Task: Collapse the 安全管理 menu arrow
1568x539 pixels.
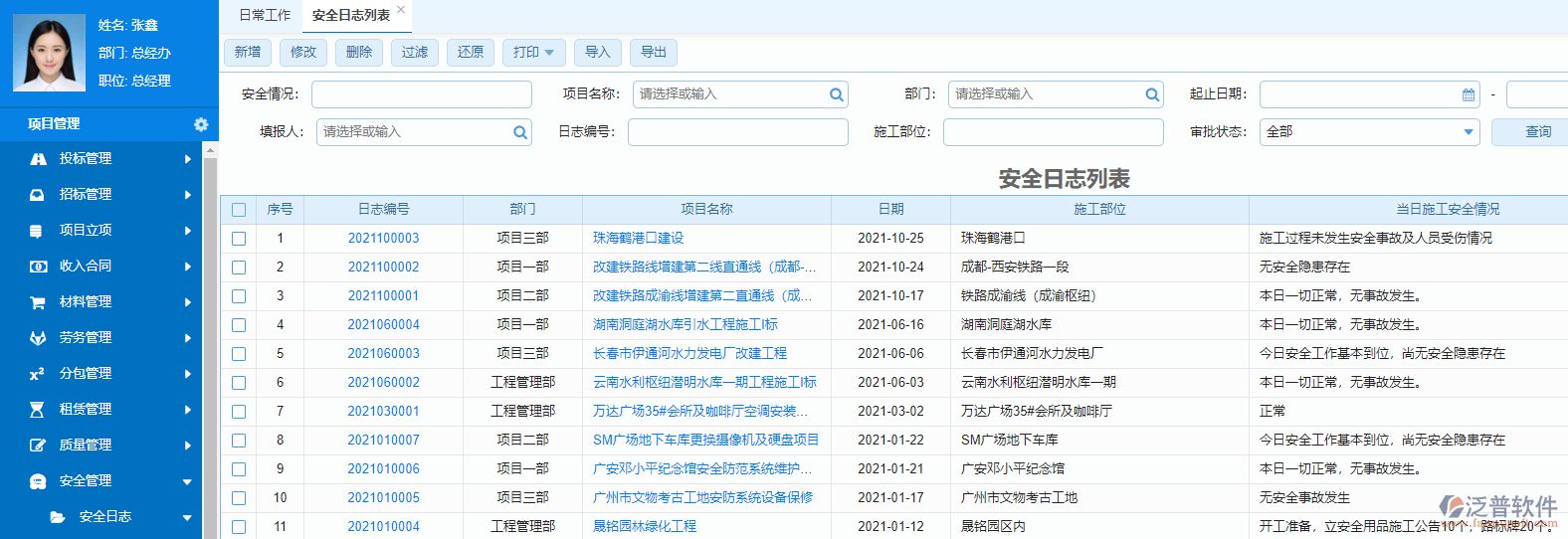Action: coord(188,482)
